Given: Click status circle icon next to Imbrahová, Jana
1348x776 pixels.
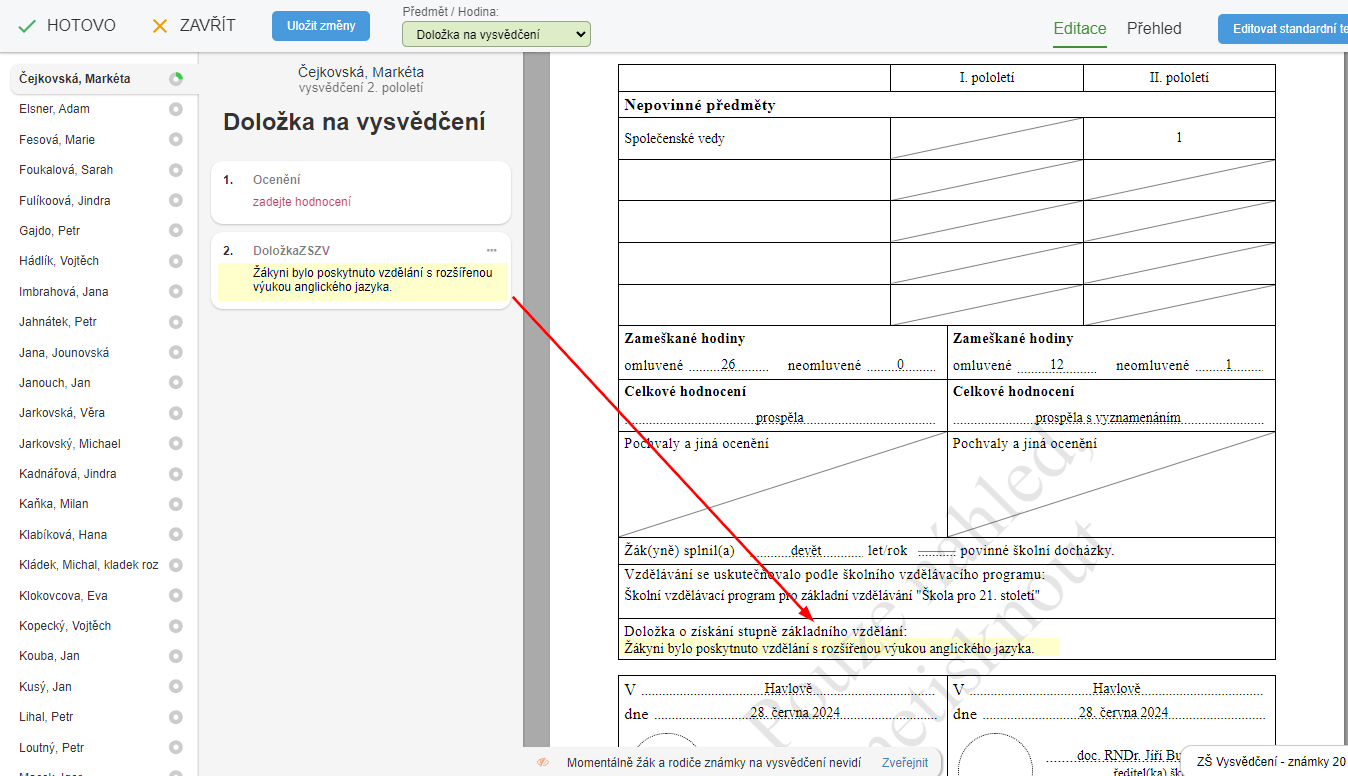Looking at the screenshot, I should tap(176, 292).
